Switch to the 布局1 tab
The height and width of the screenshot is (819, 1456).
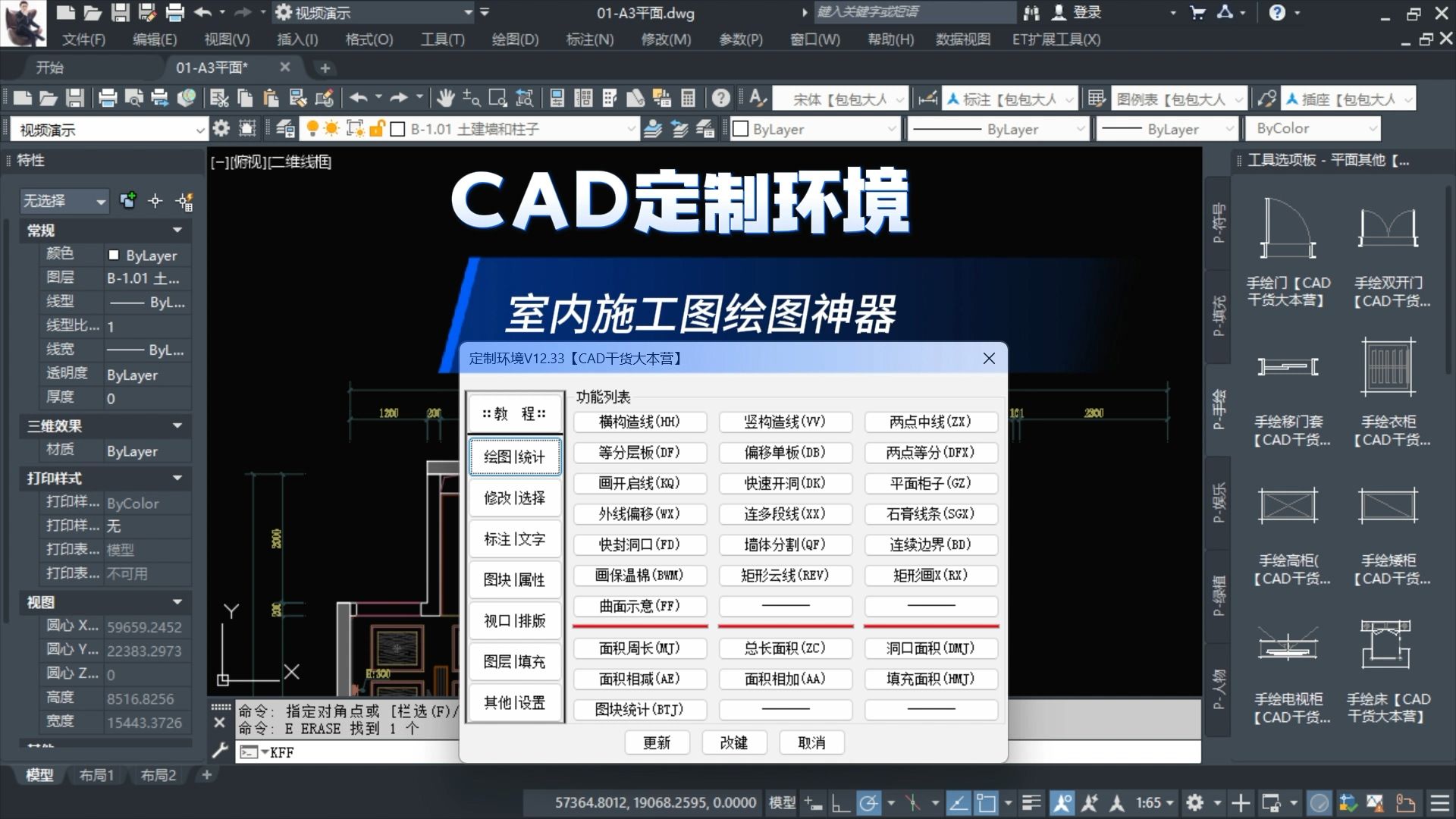tap(96, 775)
